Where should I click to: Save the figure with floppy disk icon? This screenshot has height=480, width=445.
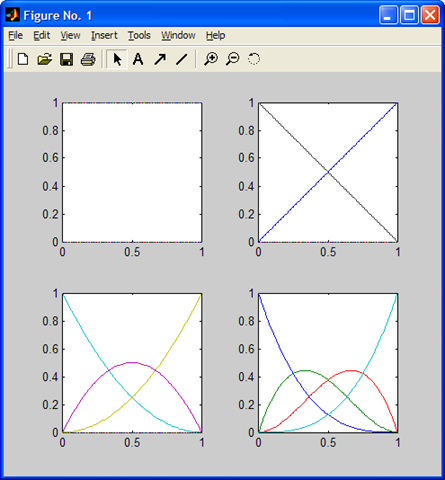pyautogui.click(x=66, y=59)
